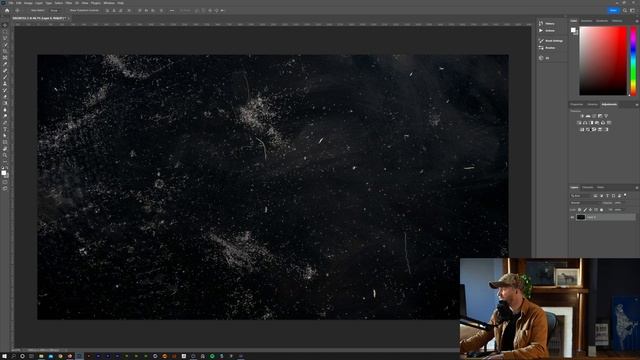The height and width of the screenshot is (360, 640).
Task: Click in the red color picker field
Action: [603, 61]
